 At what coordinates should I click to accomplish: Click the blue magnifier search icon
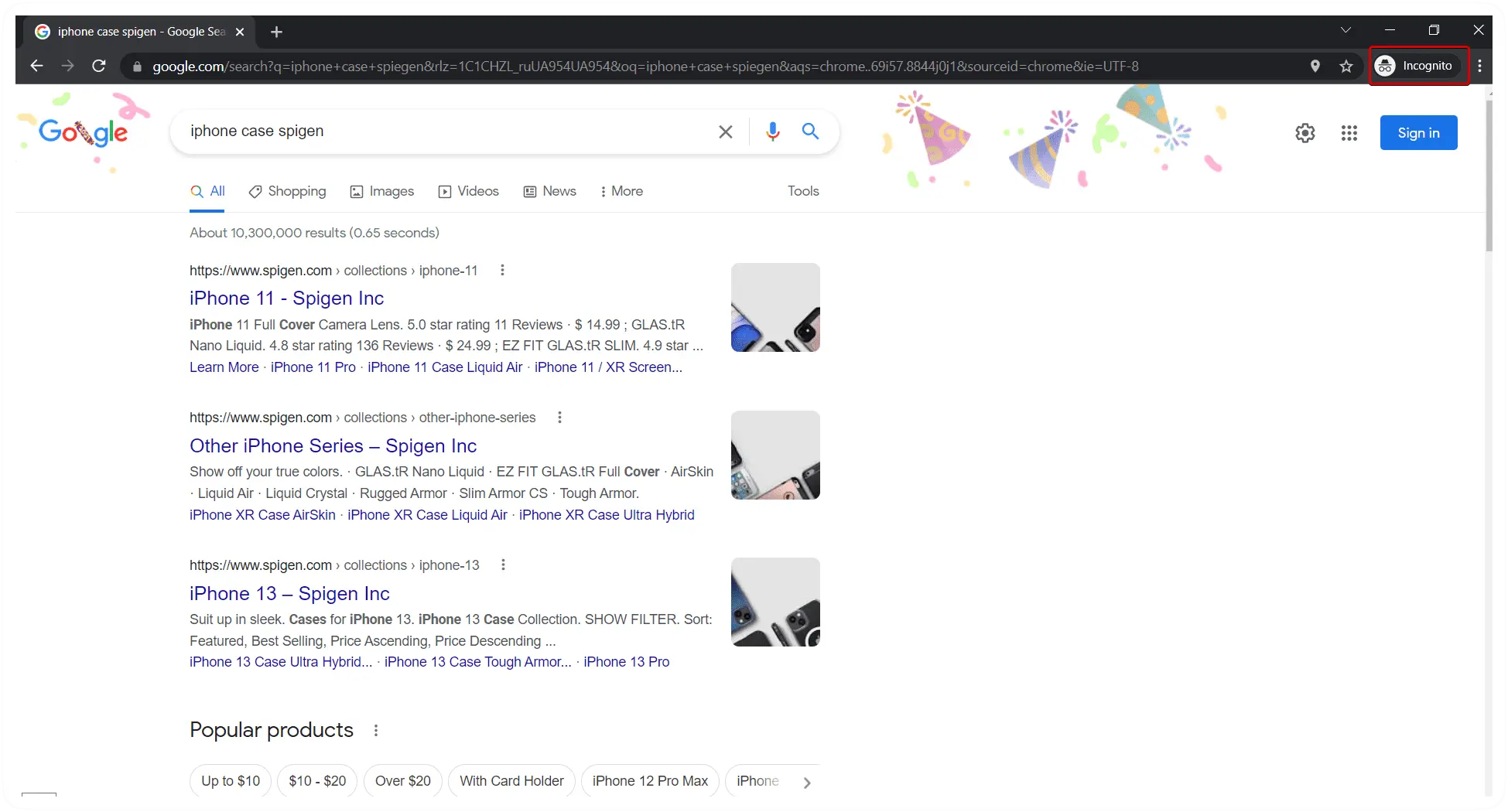click(810, 131)
